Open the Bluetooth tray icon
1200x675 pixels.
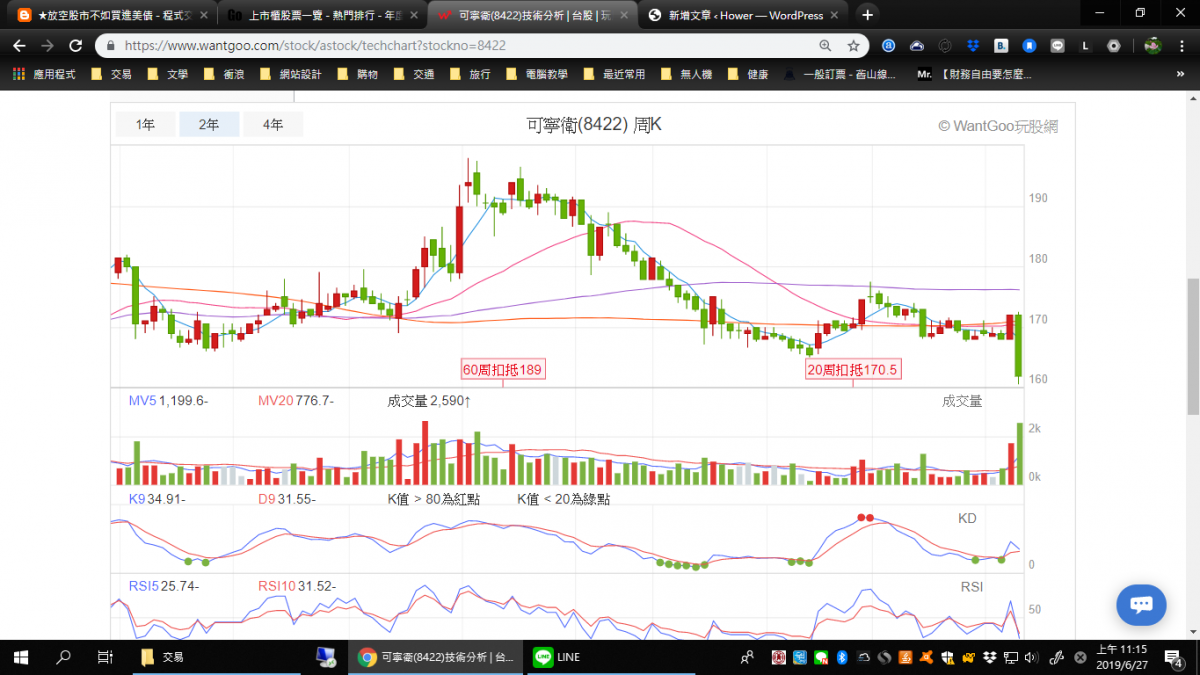pyautogui.click(x=842, y=657)
